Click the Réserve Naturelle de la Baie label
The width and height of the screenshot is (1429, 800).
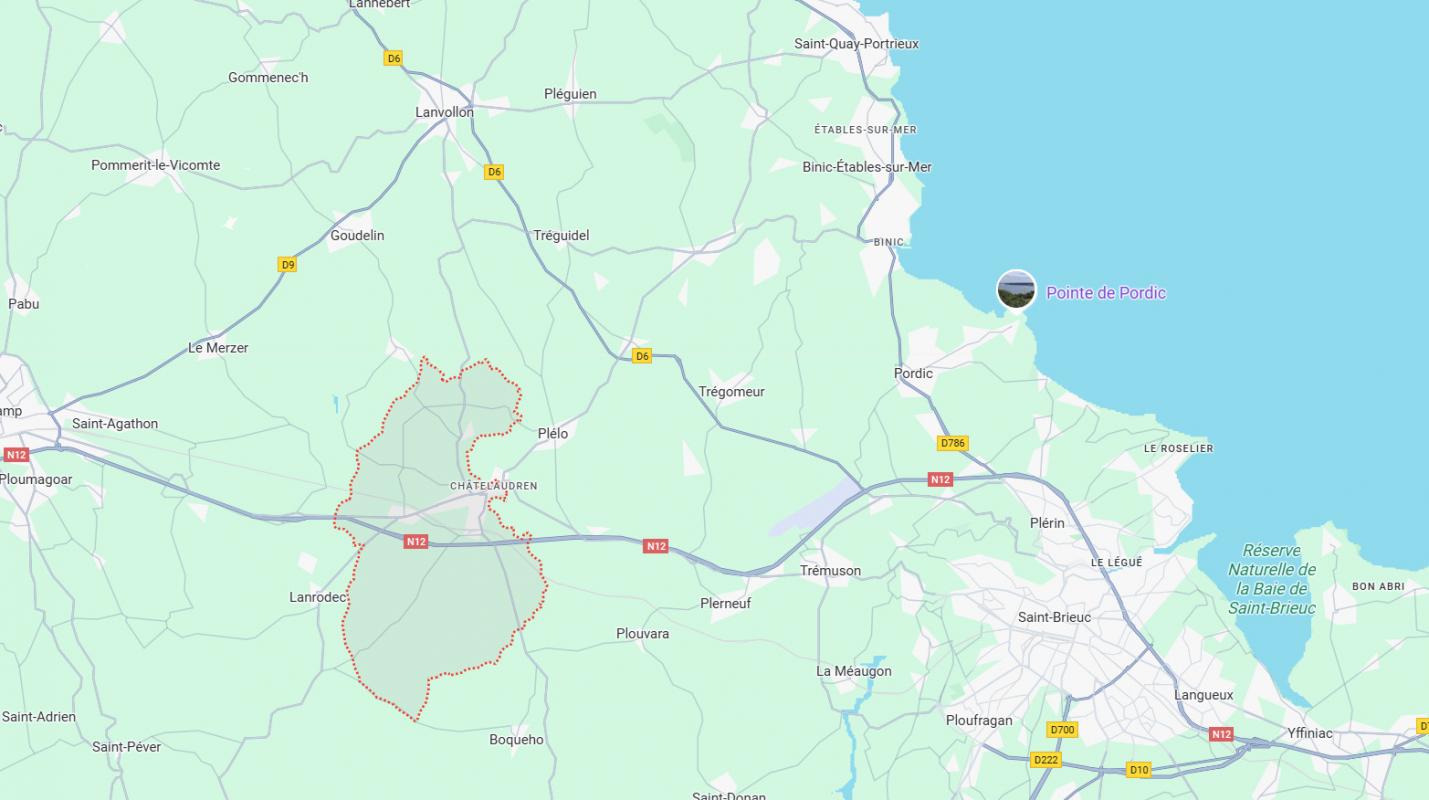(x=1272, y=579)
